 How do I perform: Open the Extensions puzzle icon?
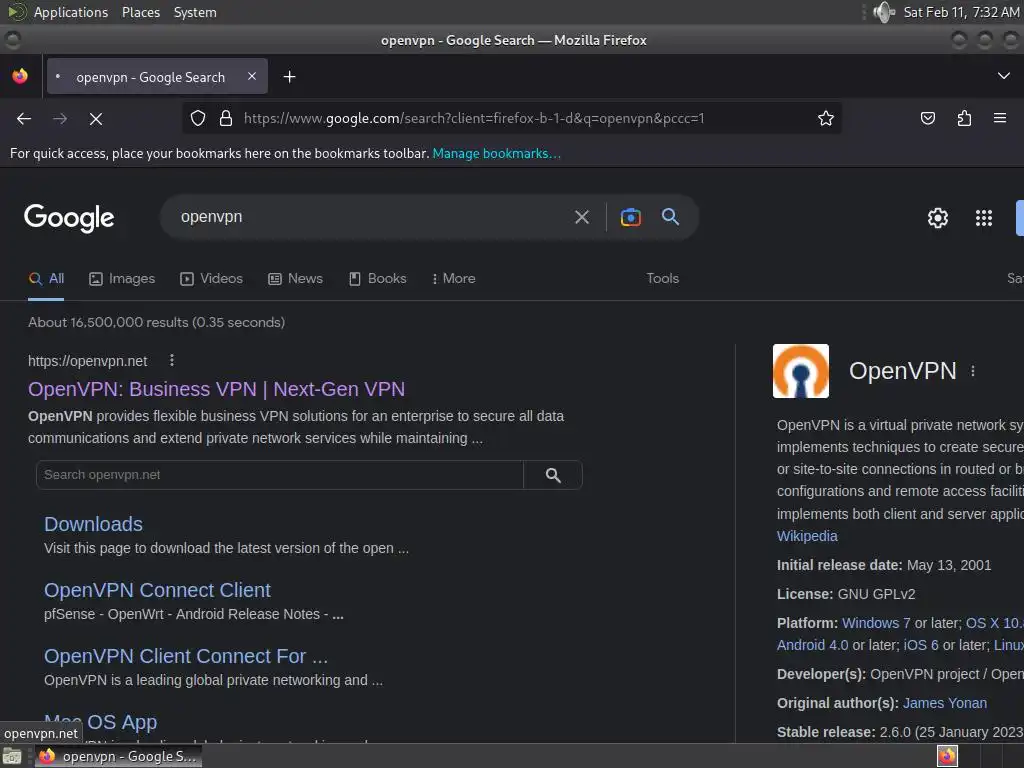964,118
